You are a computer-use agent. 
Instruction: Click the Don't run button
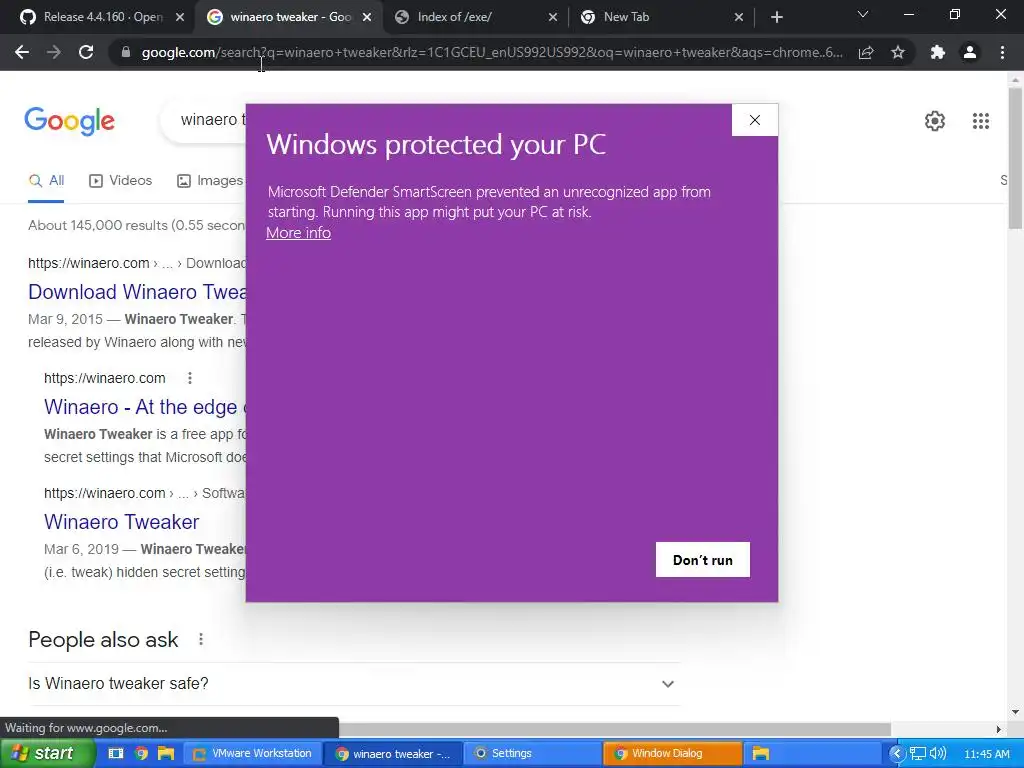[703, 560]
